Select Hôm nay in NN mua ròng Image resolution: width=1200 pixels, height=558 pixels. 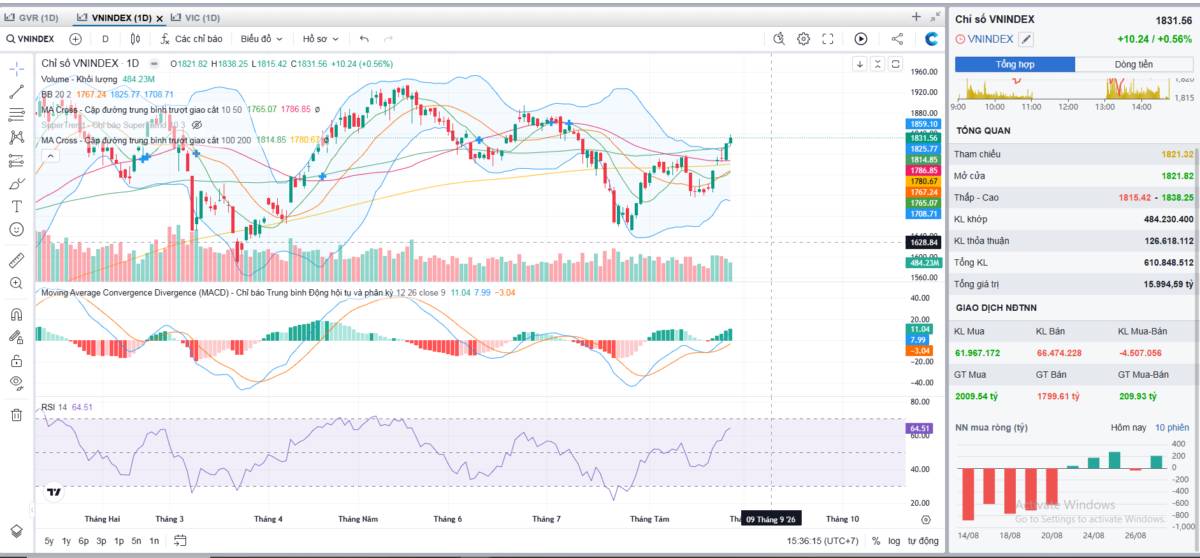[x=1129, y=428]
